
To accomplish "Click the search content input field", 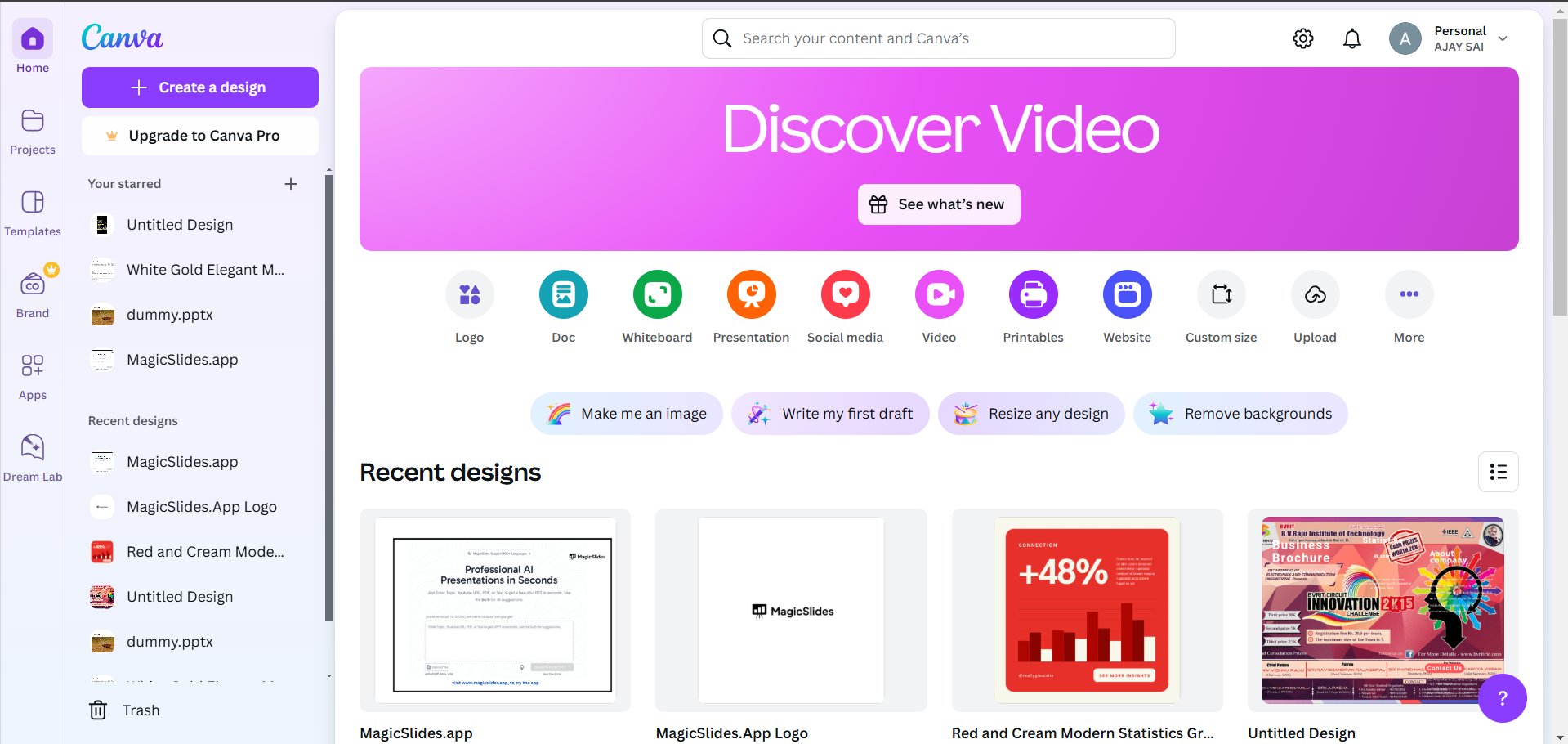I will pos(939,38).
